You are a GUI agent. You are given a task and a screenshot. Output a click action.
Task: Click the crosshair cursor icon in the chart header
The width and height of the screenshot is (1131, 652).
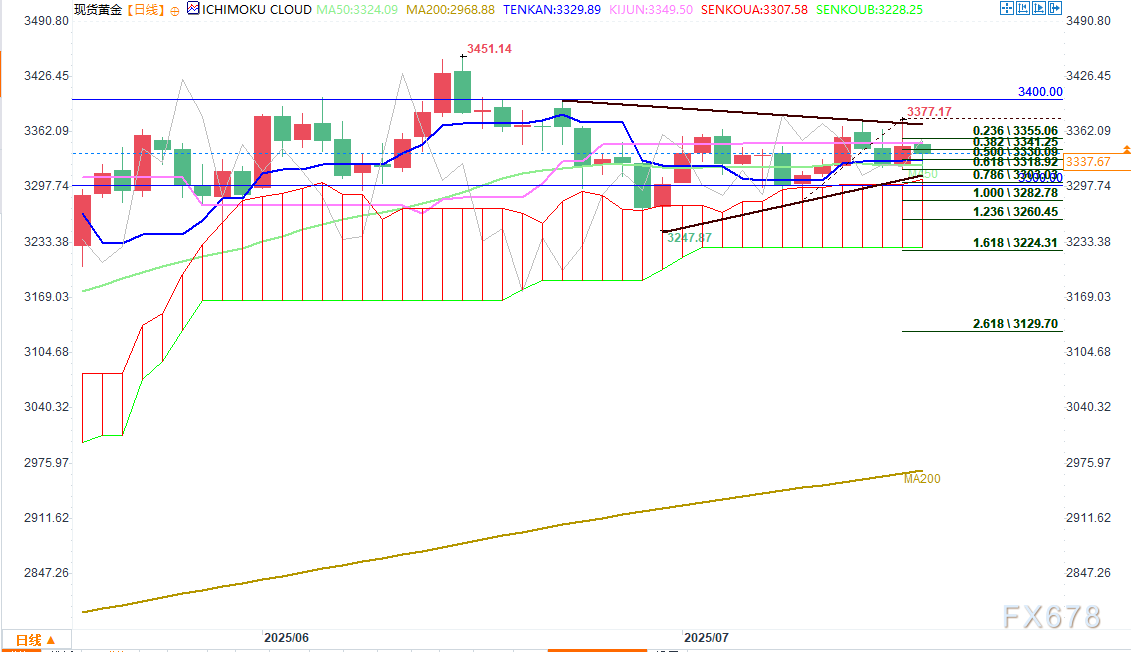tap(1007, 8)
